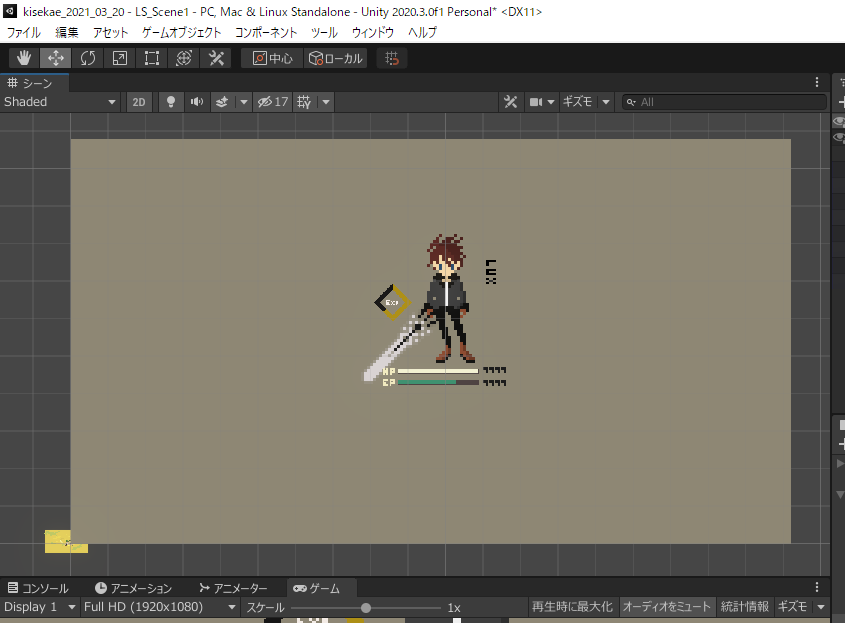Image resolution: width=845 pixels, height=623 pixels.
Task: Expand camera settings dropdown arrow
Action: (x=551, y=102)
